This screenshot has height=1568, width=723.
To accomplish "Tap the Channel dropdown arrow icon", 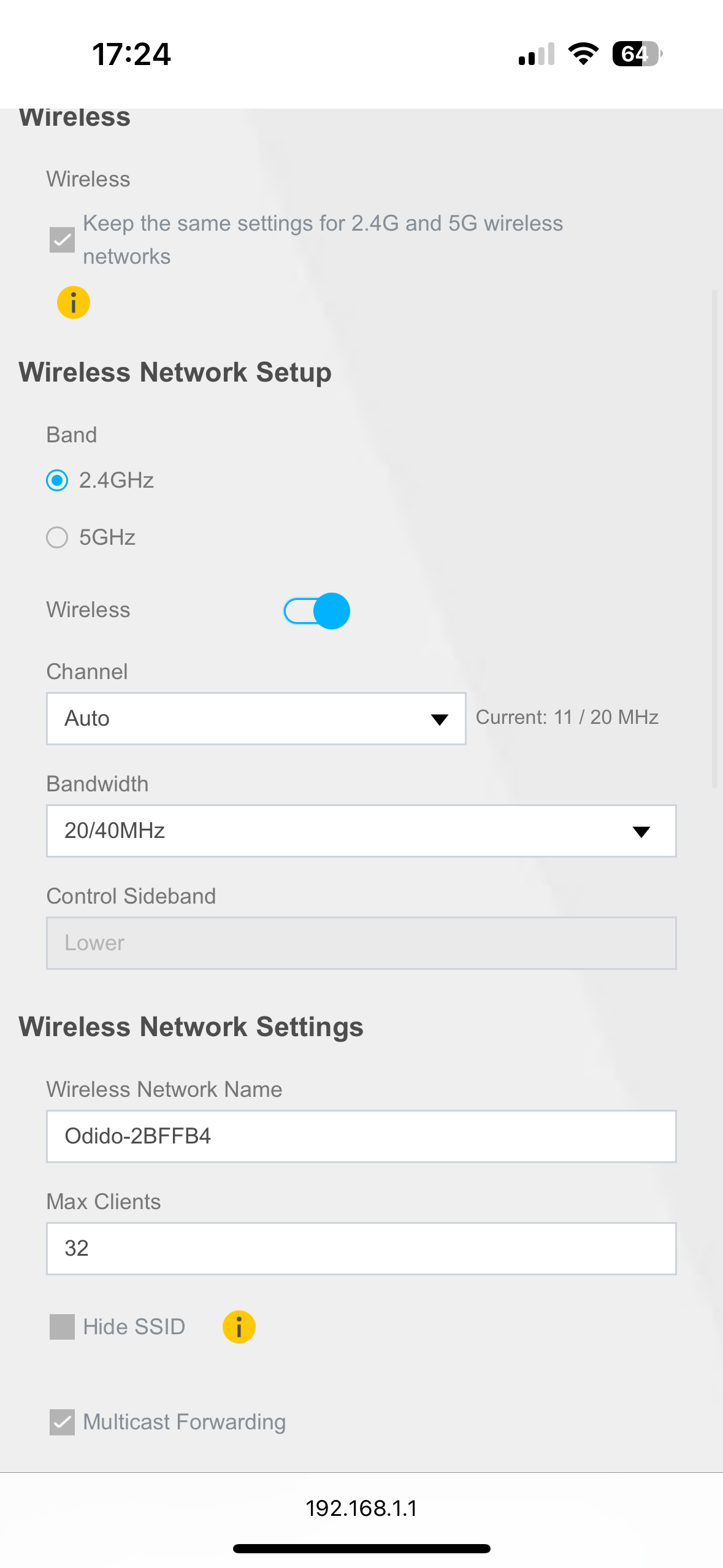I will click(439, 719).
